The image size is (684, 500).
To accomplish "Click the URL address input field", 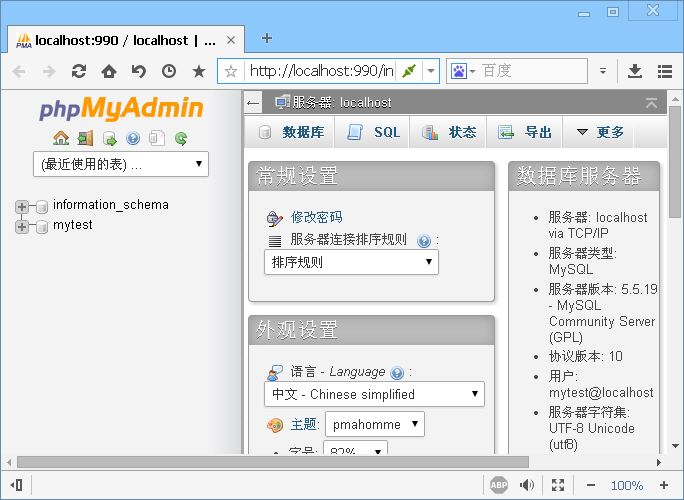I will [322, 71].
